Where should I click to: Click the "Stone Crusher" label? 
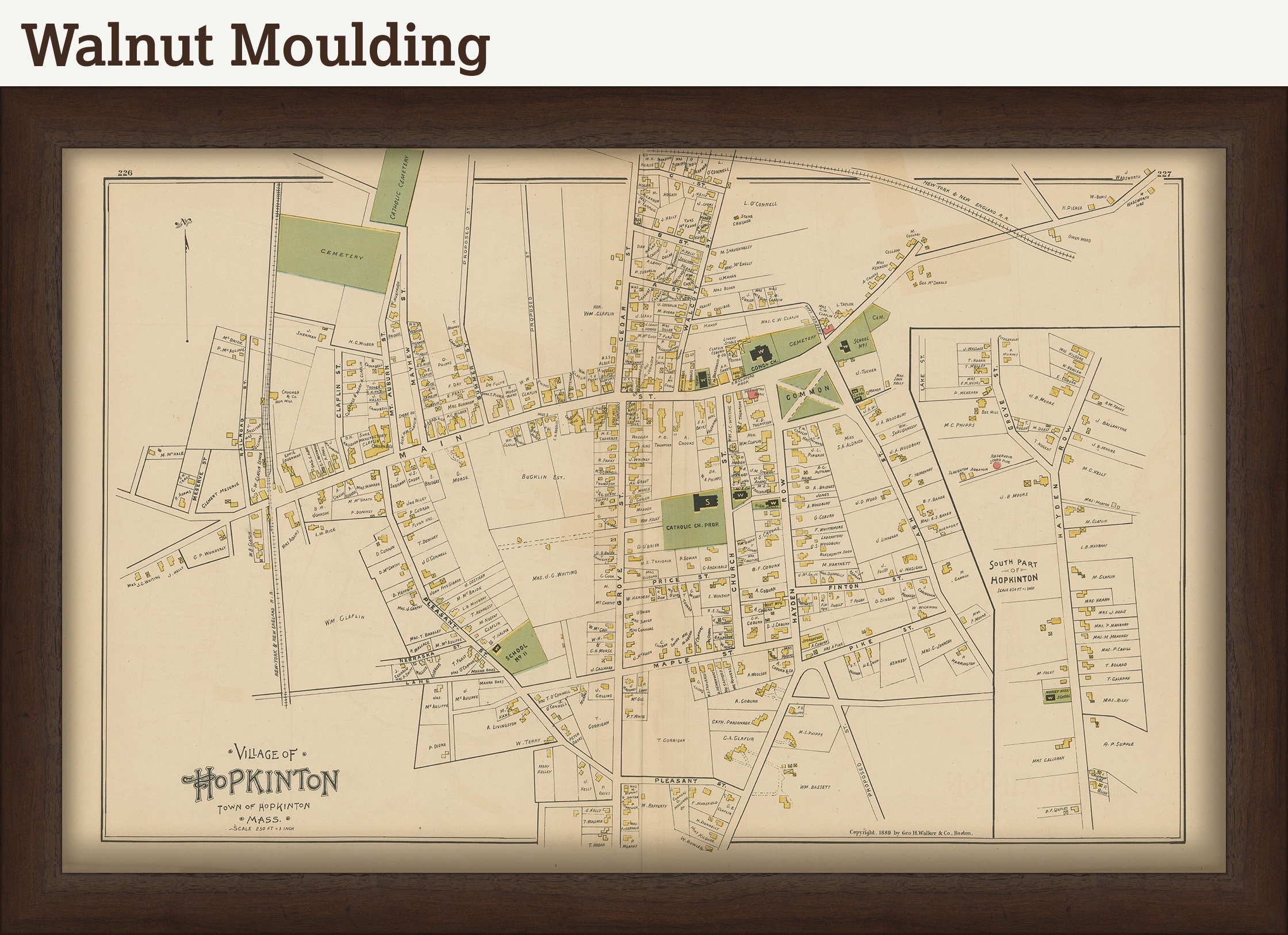[x=742, y=219]
